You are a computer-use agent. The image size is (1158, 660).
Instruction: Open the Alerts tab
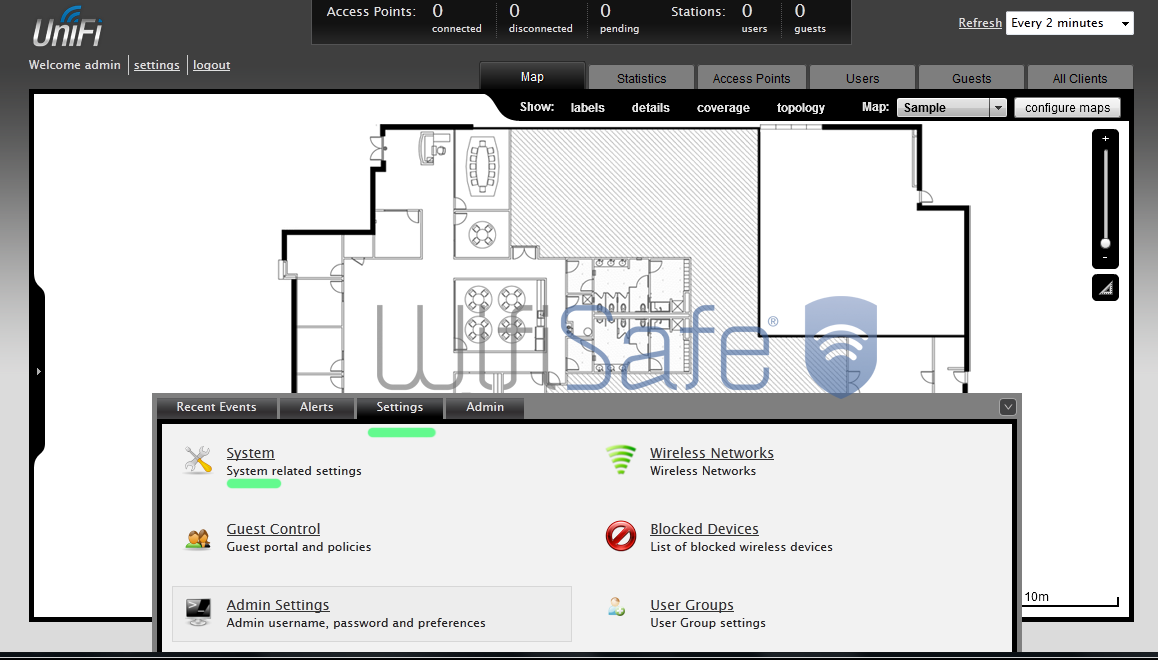(316, 407)
